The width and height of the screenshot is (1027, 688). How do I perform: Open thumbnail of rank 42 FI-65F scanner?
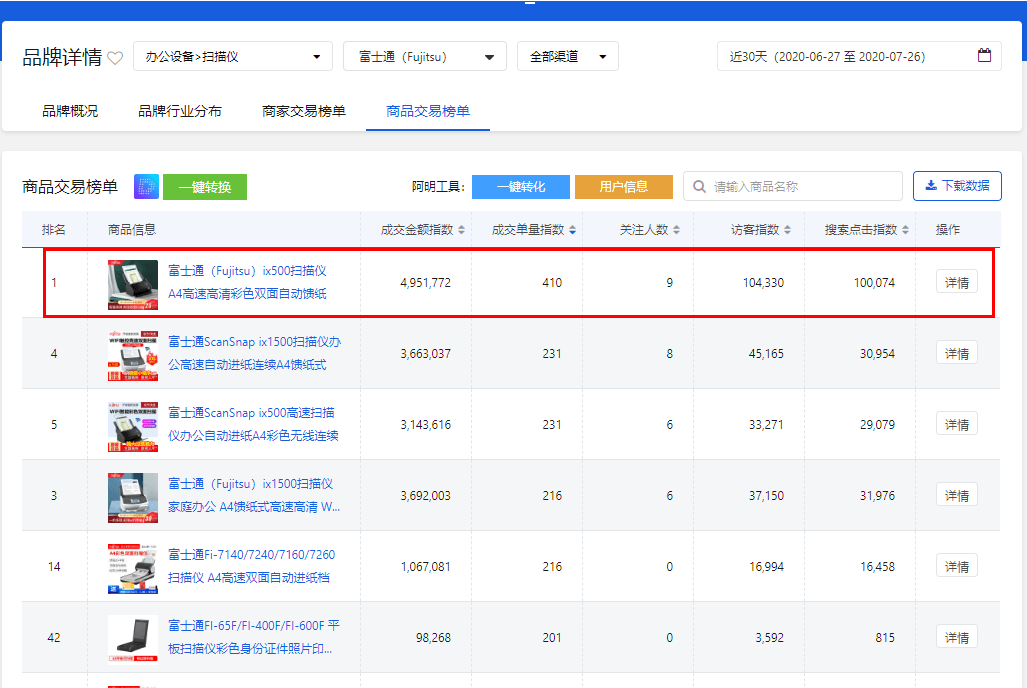pyautogui.click(x=133, y=640)
